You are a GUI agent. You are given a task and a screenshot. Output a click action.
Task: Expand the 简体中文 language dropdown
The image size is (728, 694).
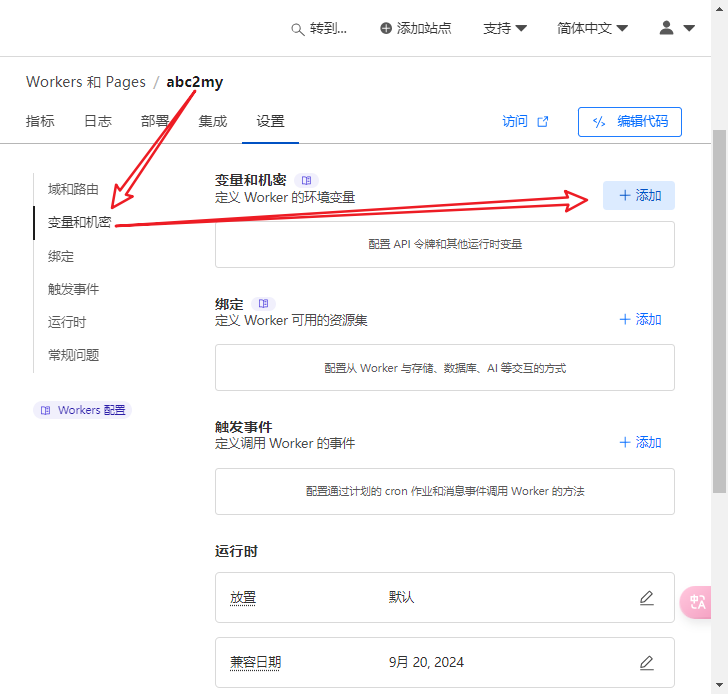coord(592,29)
